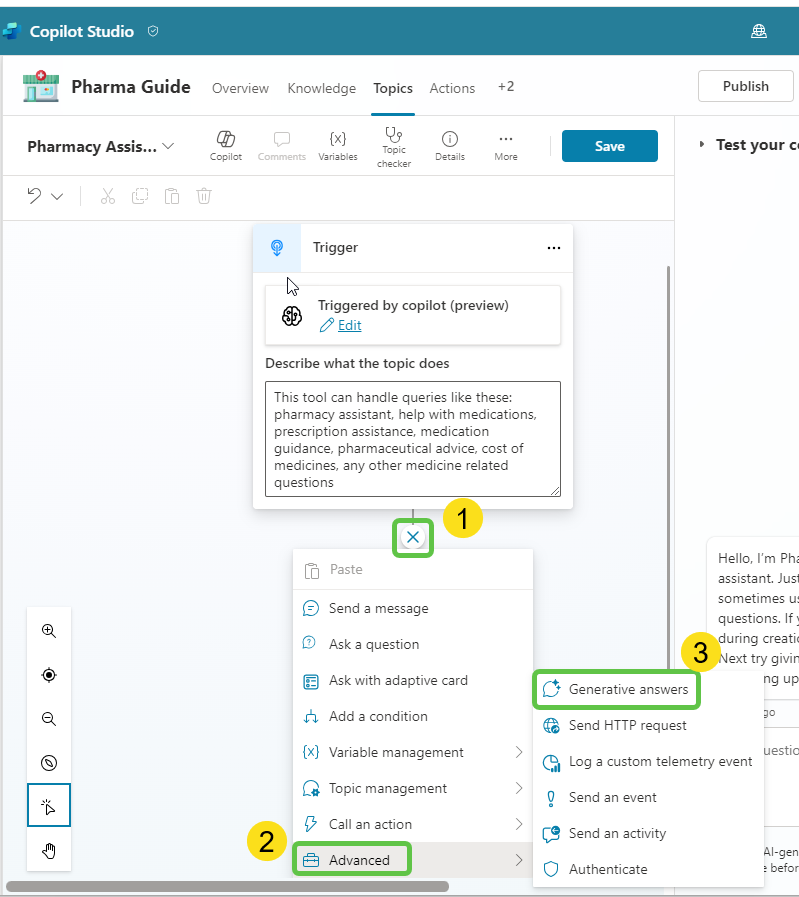Close the add node menu button
The width and height of the screenshot is (799, 897).
click(x=413, y=537)
